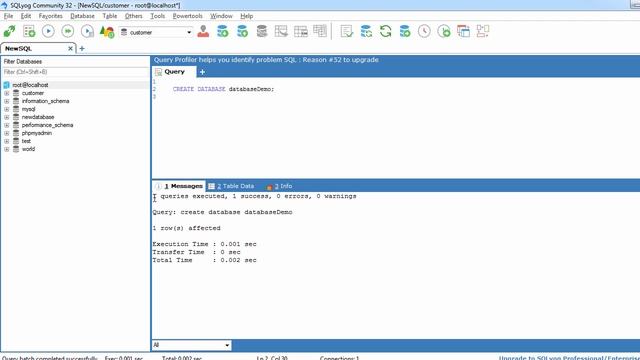Click execute and edit result icon
This screenshot has height=360, width=640.
87,31
